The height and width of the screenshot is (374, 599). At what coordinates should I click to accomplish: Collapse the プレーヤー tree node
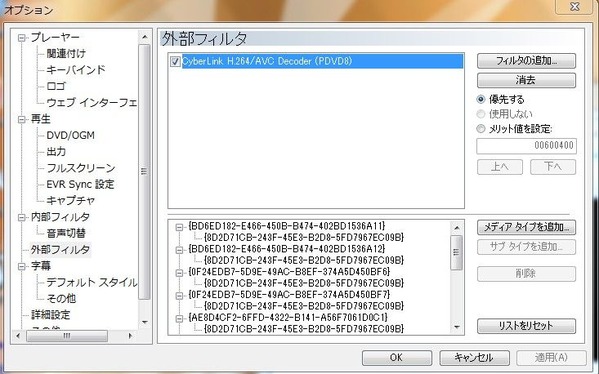pos(22,38)
